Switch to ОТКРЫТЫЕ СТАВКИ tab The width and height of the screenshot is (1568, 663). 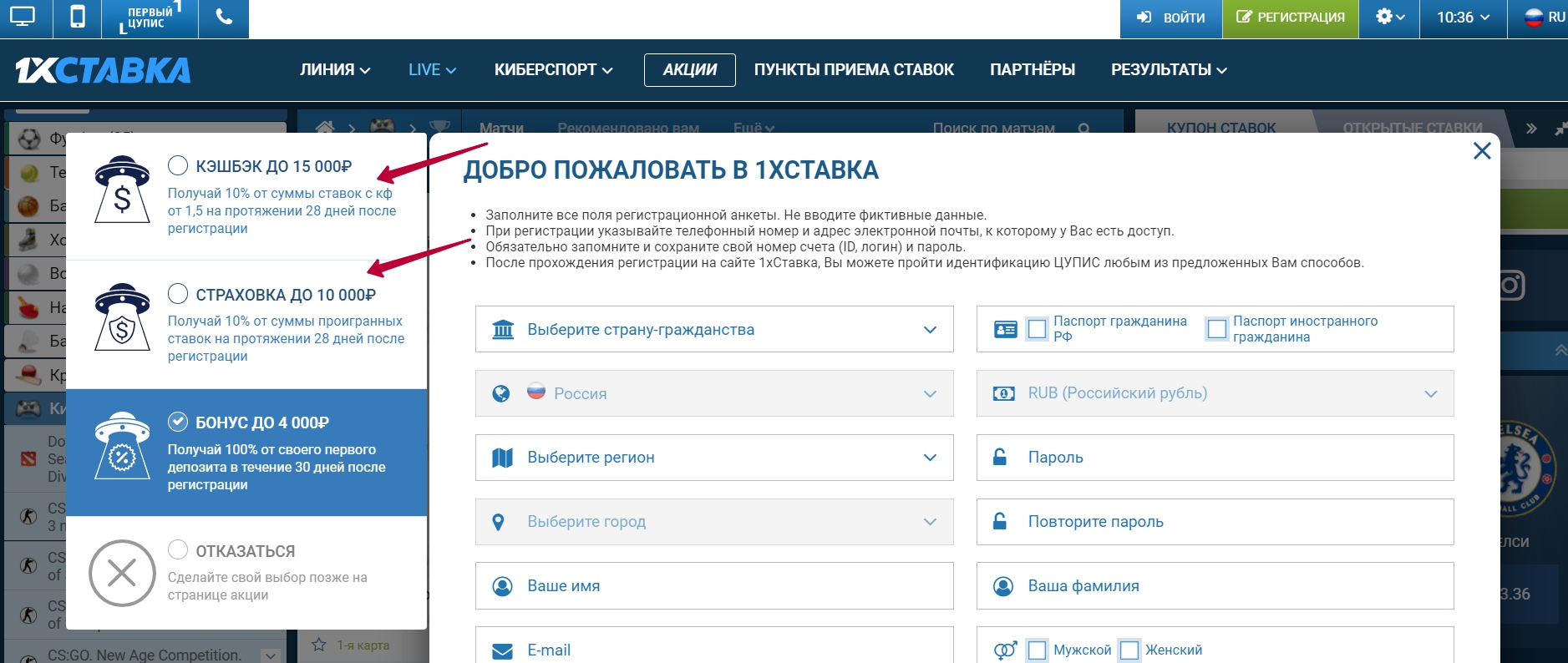pyautogui.click(x=1413, y=128)
